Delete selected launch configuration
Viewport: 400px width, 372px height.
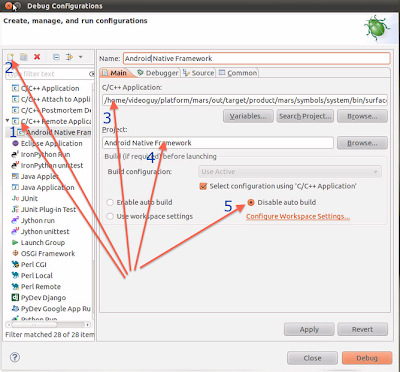[x=37, y=57]
